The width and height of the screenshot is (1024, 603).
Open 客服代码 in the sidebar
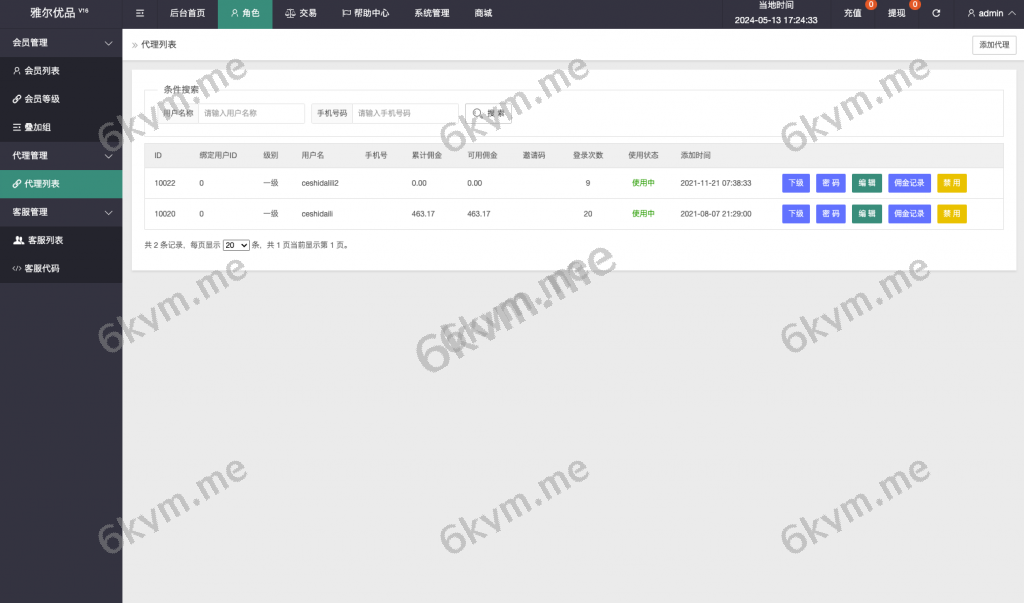[42, 269]
